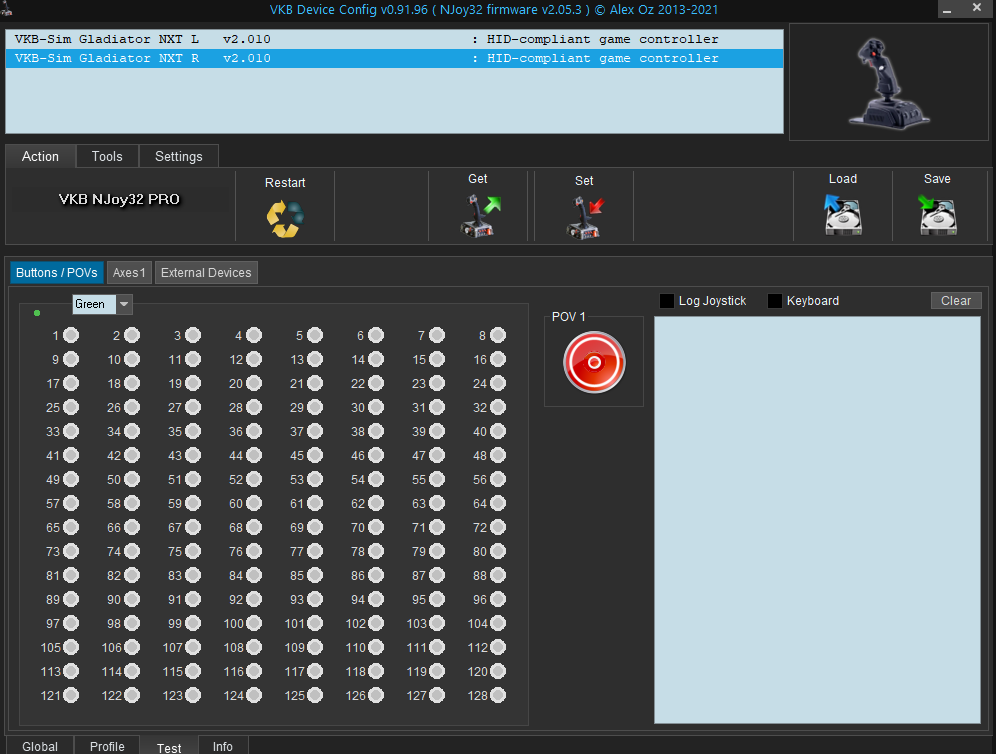Select VKB-Sim Gladiator NXT R device row
The height and width of the screenshot is (754, 1001).
(x=394, y=58)
